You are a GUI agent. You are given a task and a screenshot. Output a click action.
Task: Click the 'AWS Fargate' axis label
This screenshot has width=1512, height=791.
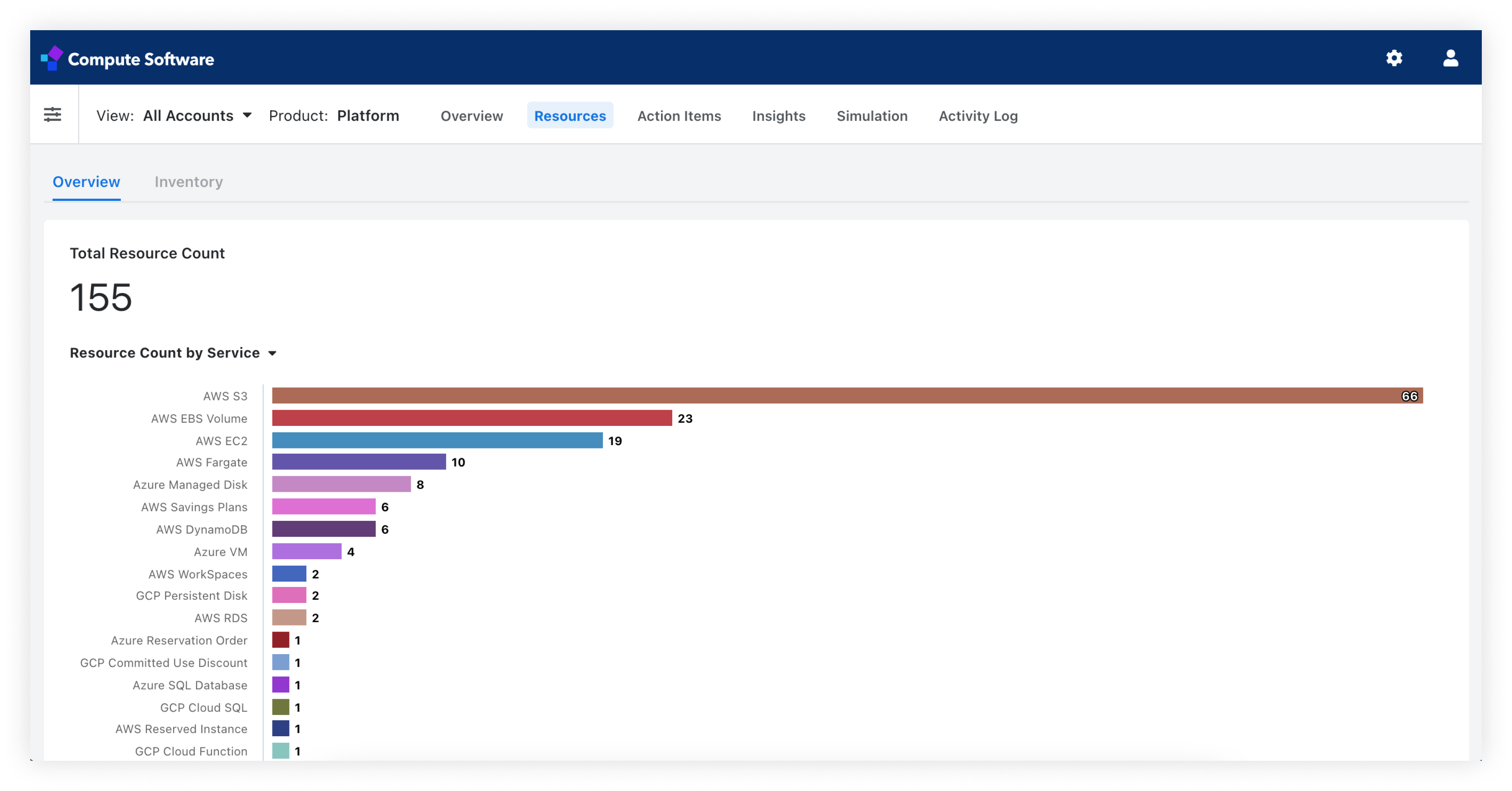tap(212, 463)
